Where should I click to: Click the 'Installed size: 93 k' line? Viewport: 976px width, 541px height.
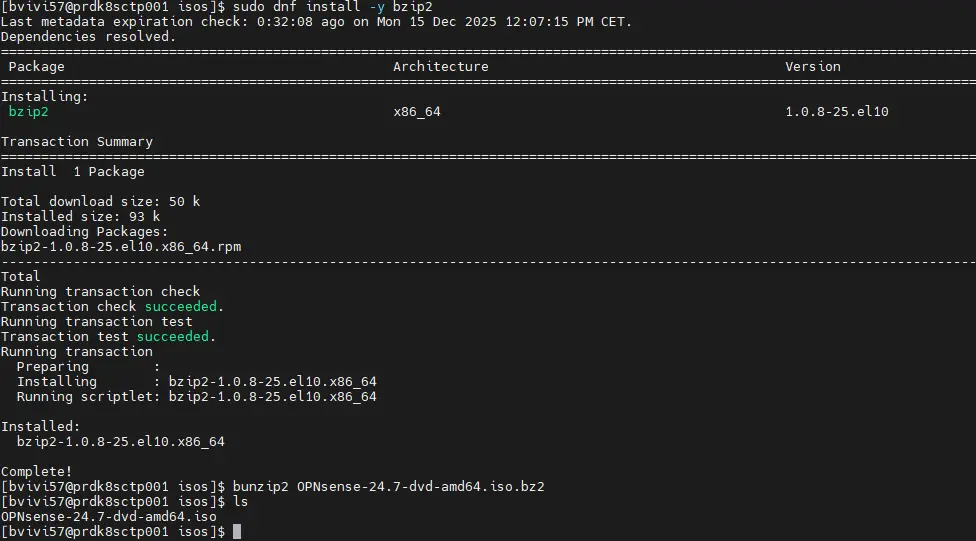click(x=80, y=217)
